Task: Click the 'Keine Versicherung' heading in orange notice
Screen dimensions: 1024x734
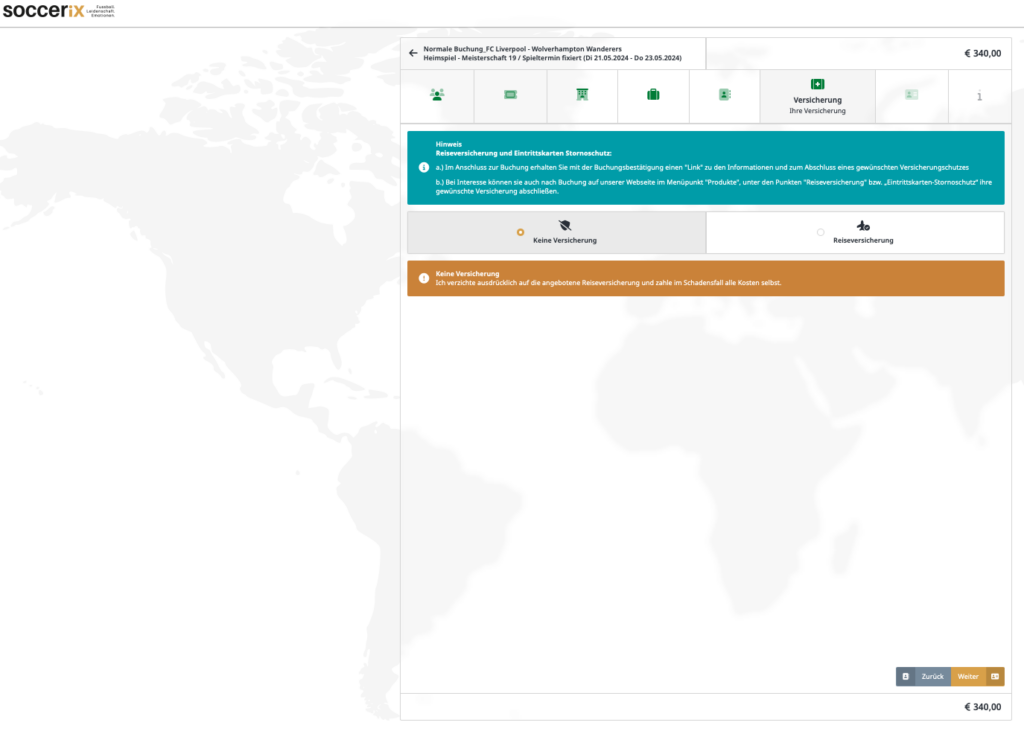Action: coord(468,274)
